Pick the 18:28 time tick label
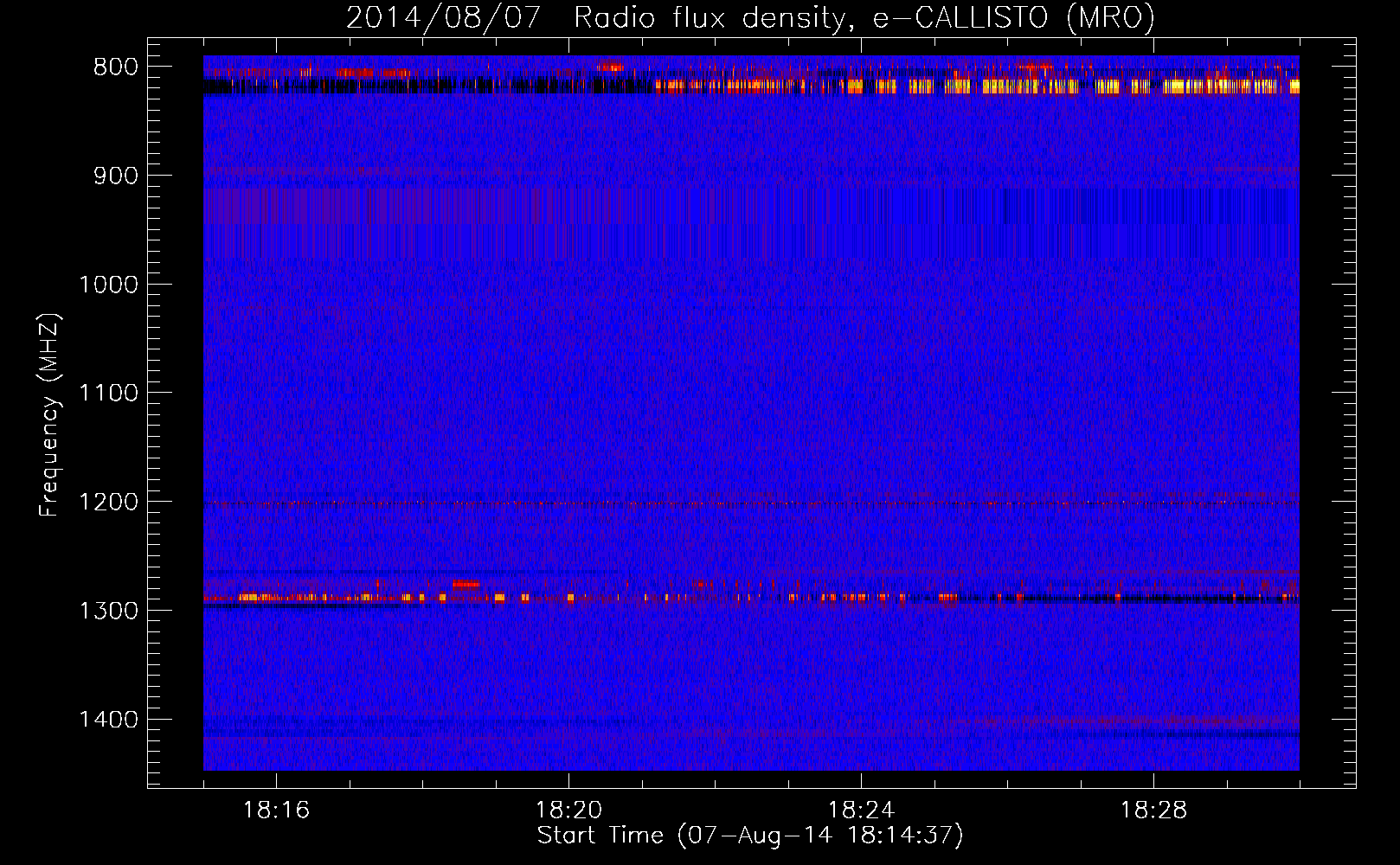 pos(1153,811)
